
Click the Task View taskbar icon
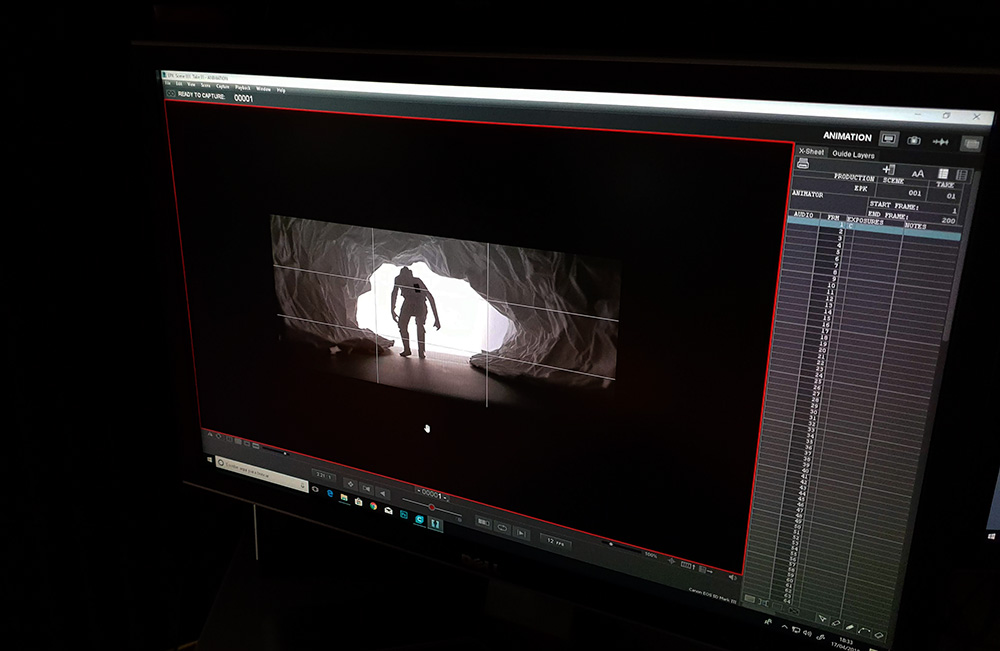(315, 489)
